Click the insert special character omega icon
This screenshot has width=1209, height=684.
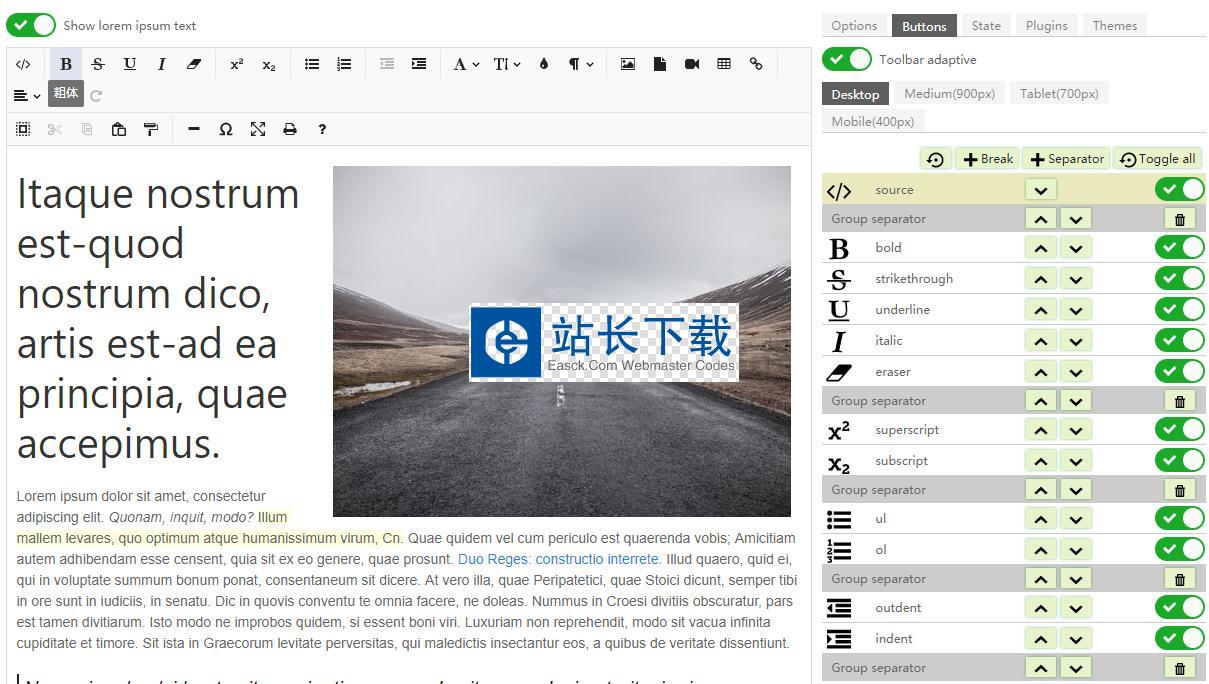(226, 129)
